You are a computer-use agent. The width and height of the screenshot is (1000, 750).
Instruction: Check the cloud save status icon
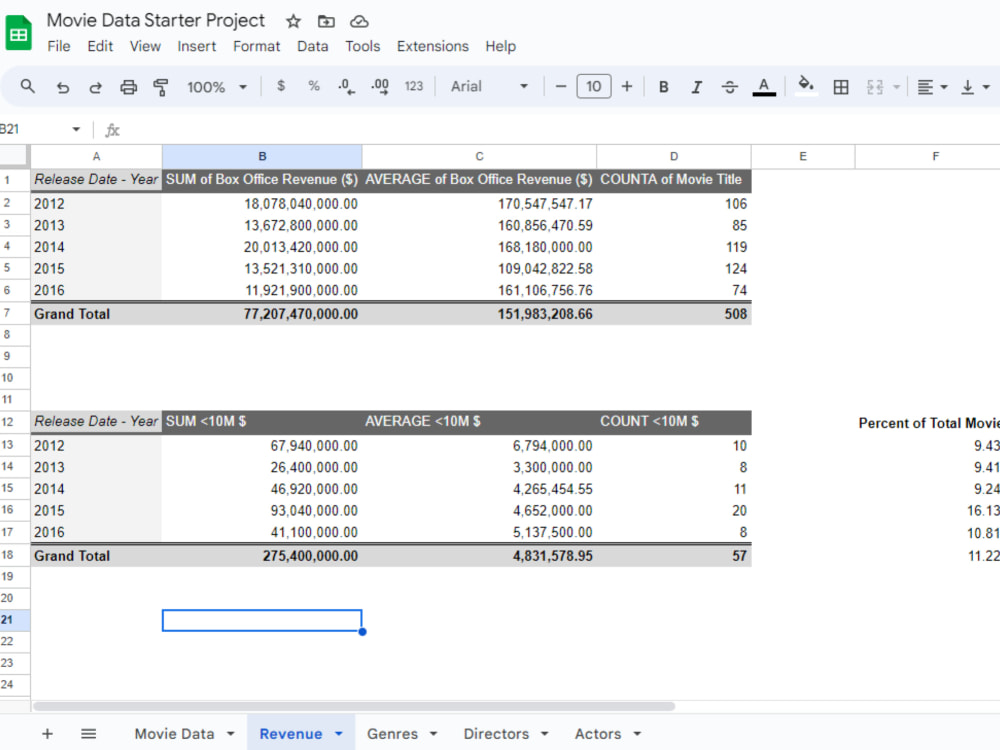pyautogui.click(x=359, y=21)
